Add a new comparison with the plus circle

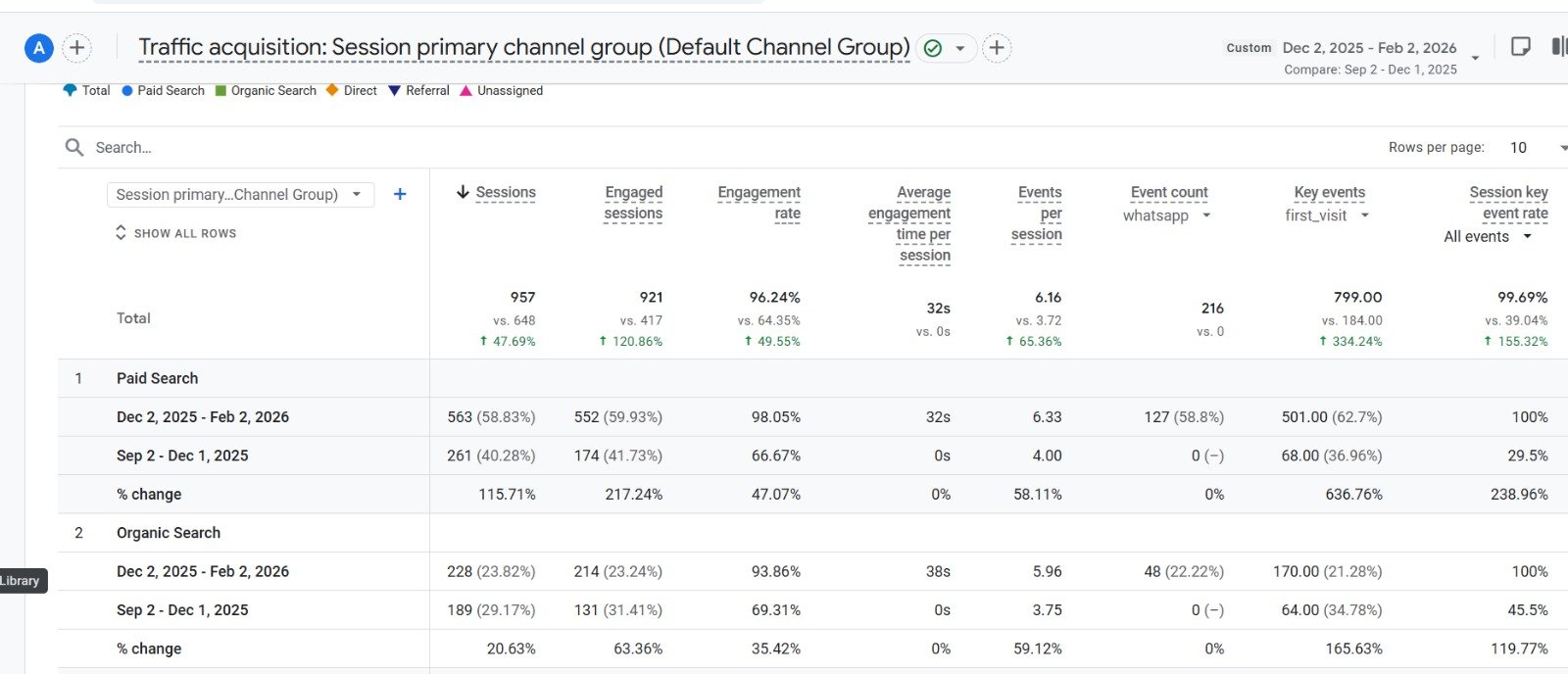(x=77, y=48)
